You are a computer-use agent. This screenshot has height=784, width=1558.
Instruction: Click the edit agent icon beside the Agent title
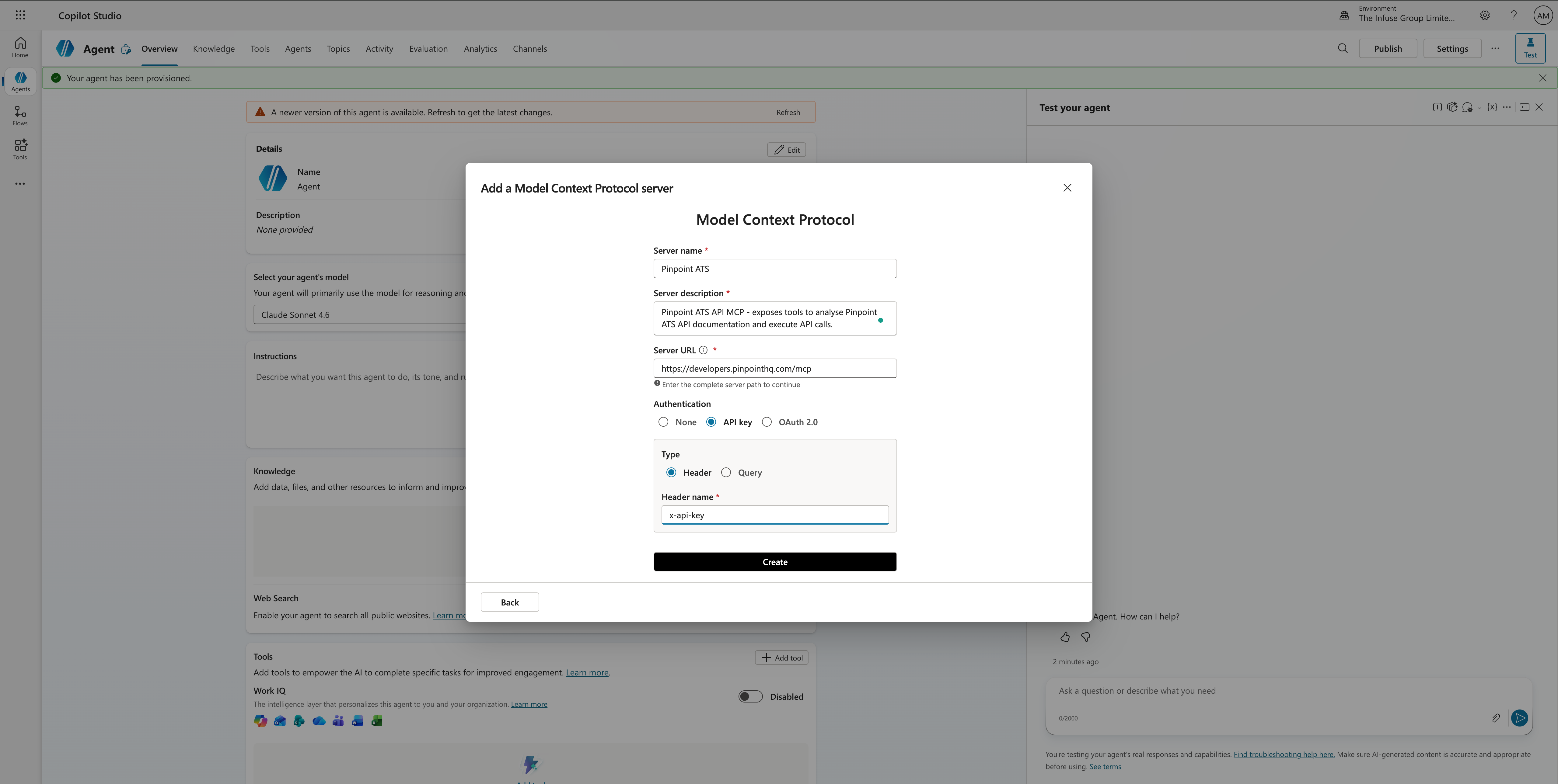(x=126, y=49)
